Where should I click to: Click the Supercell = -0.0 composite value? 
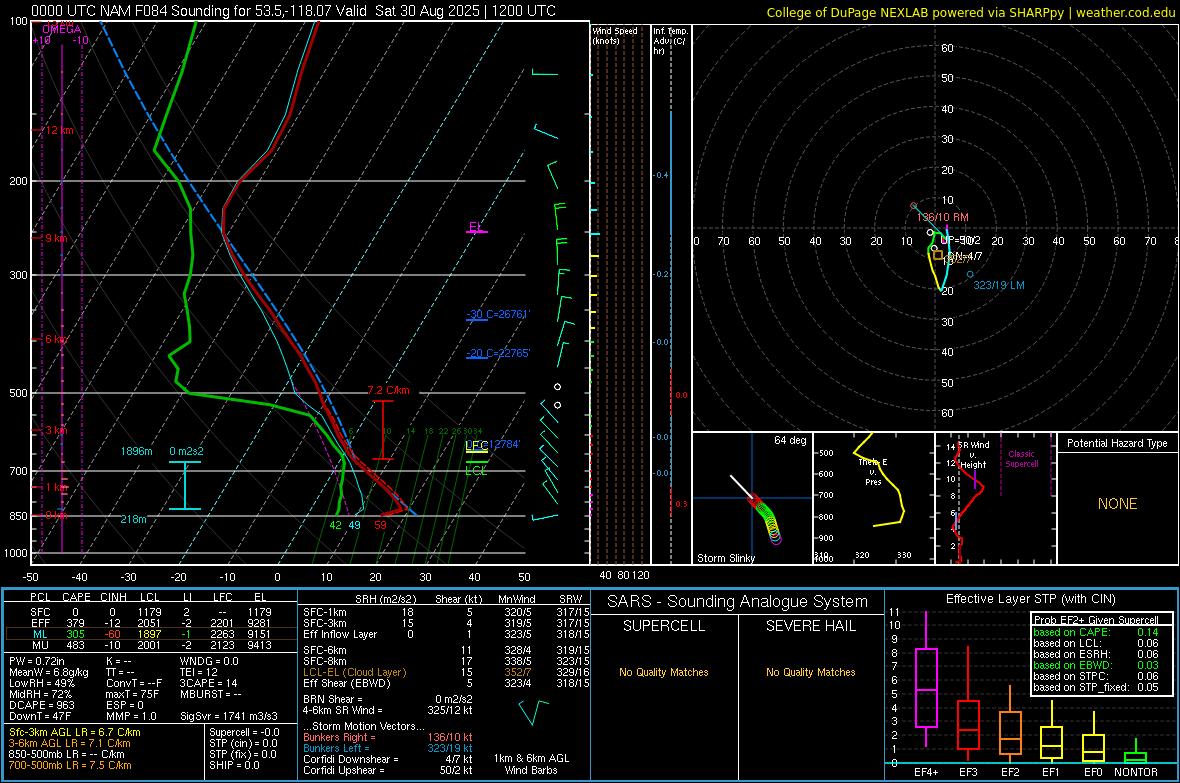[x=244, y=732]
